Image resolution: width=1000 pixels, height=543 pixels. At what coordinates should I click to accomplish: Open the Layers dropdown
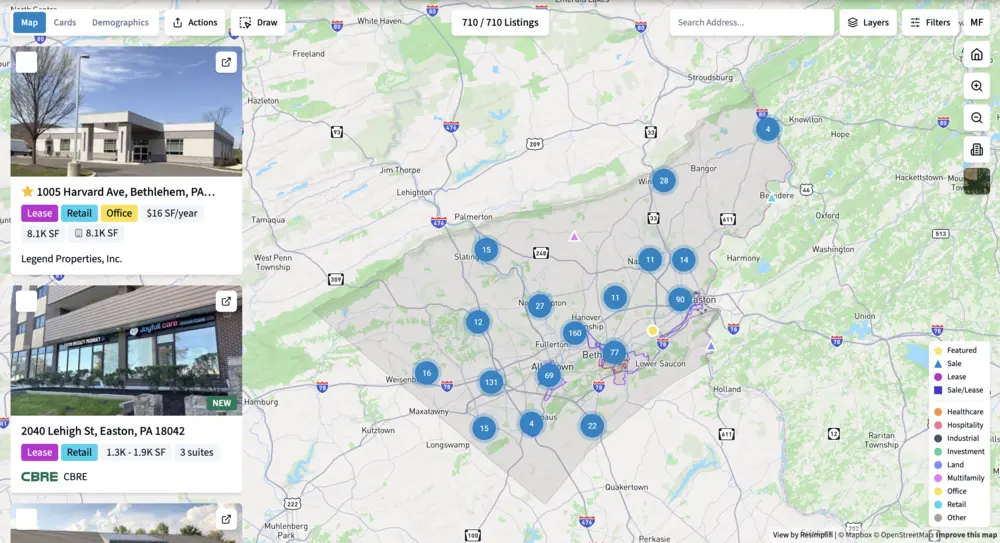click(868, 22)
